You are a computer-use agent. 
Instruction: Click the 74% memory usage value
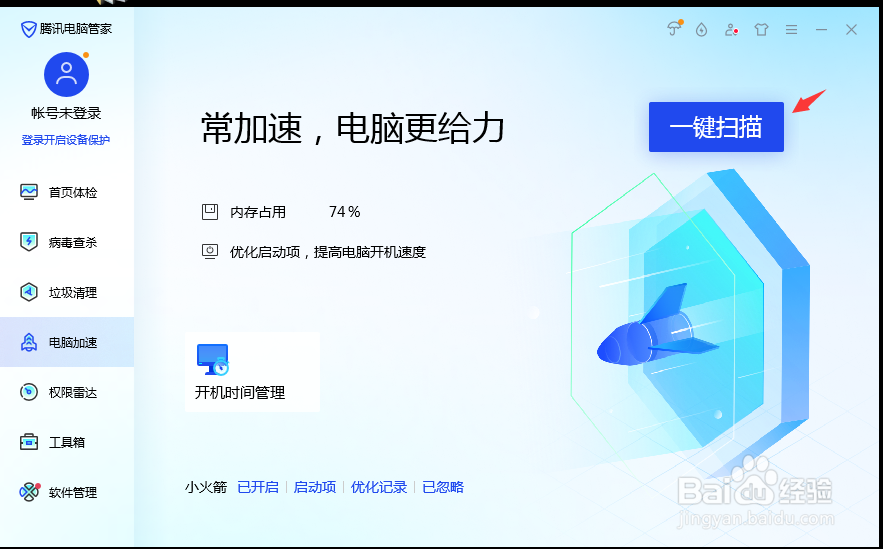[345, 212]
